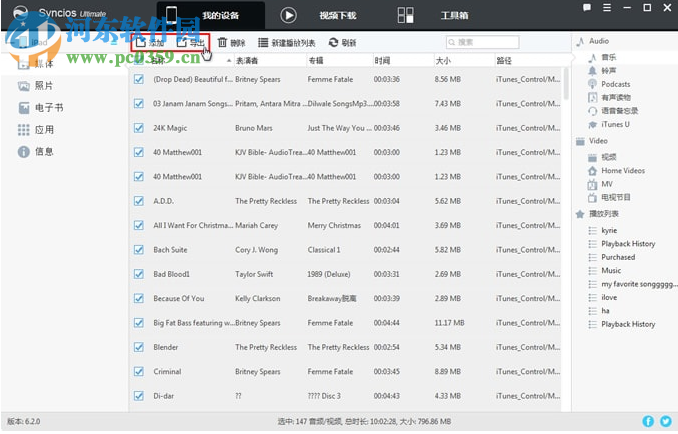Refresh the media list
Viewport: 678px width, 434px height.
[x=342, y=42]
